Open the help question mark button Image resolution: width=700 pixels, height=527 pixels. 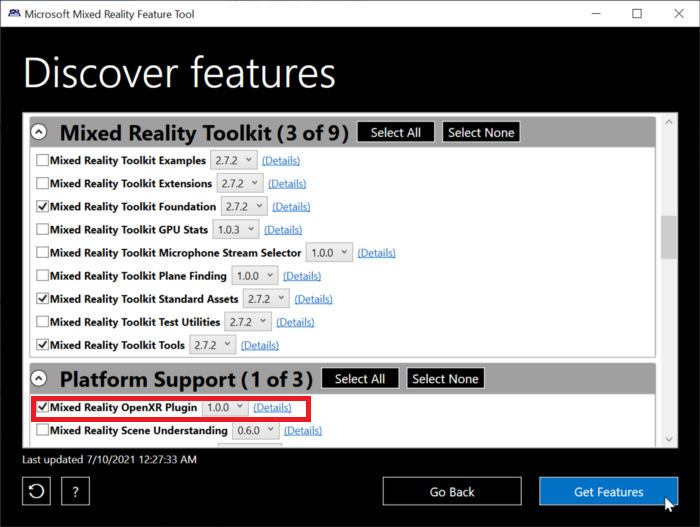(x=75, y=491)
